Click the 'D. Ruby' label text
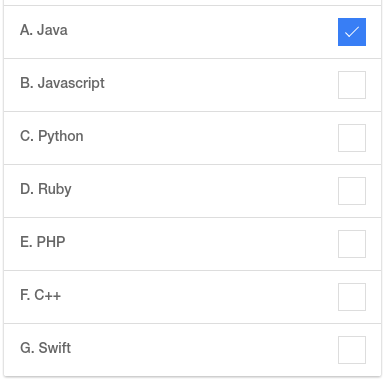 click(x=46, y=189)
